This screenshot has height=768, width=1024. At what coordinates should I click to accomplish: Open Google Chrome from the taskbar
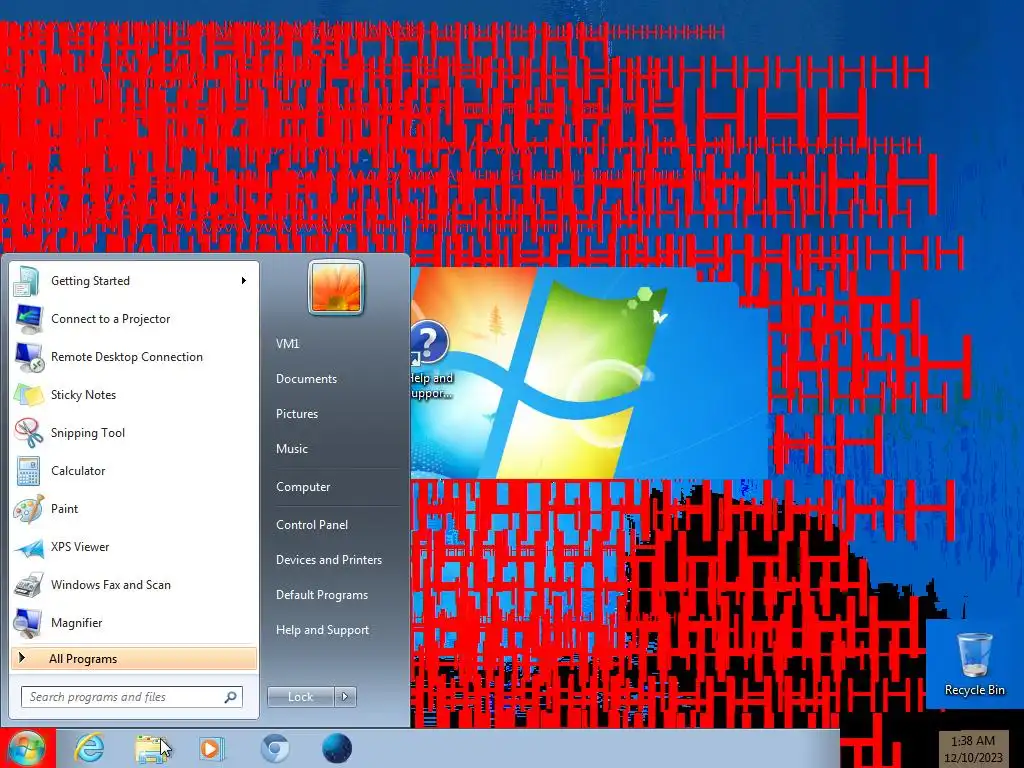[275, 748]
